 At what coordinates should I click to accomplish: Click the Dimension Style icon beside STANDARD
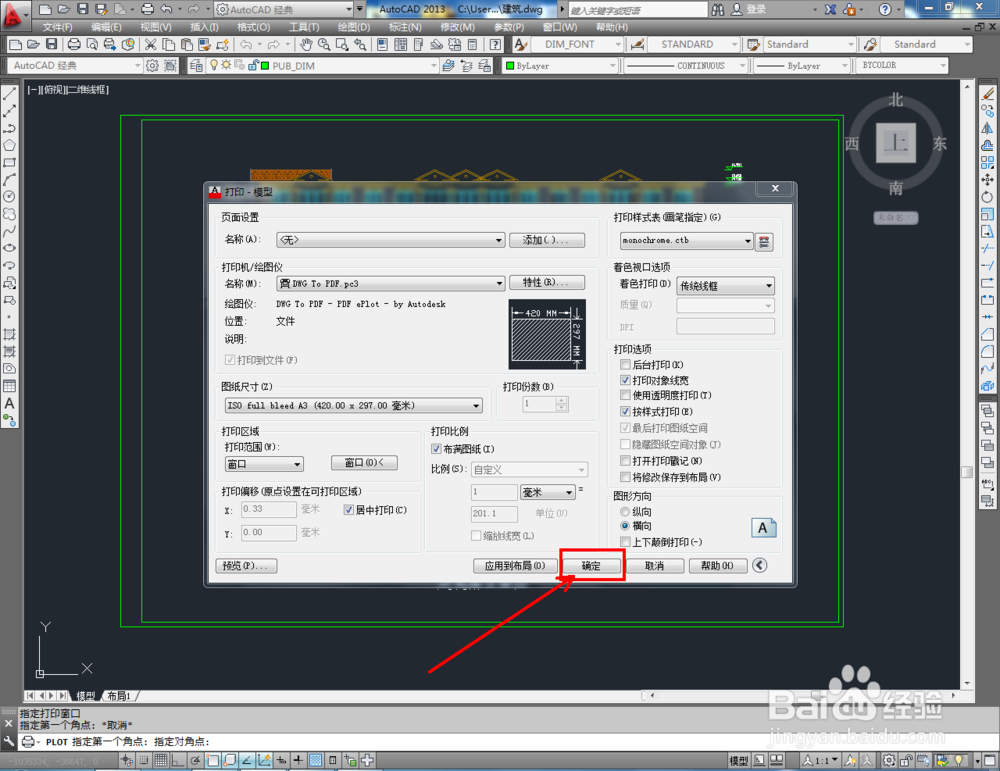[x=636, y=44]
